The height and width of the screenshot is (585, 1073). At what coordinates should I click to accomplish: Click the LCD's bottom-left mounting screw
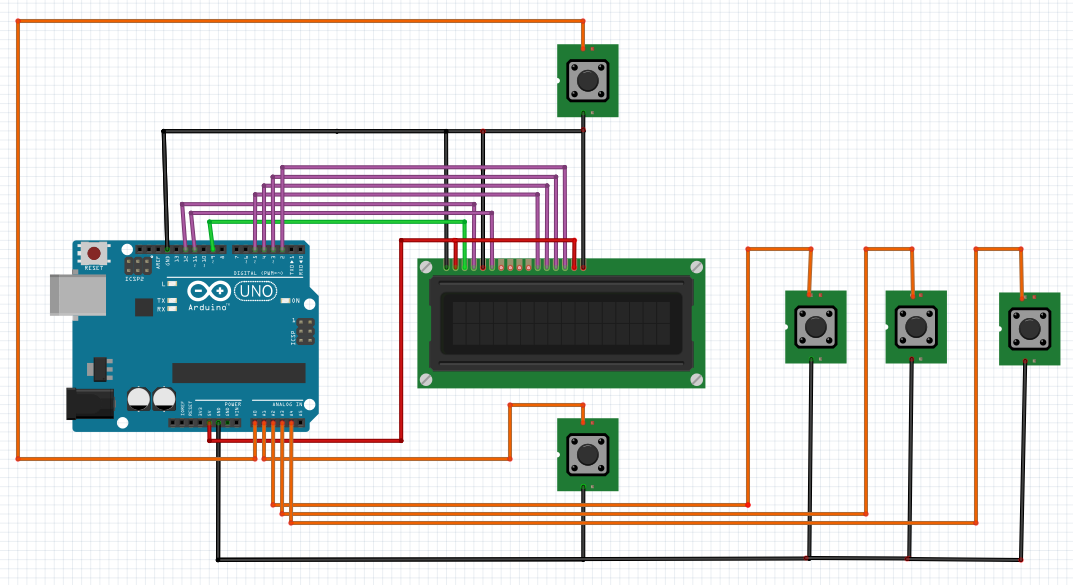click(425, 380)
